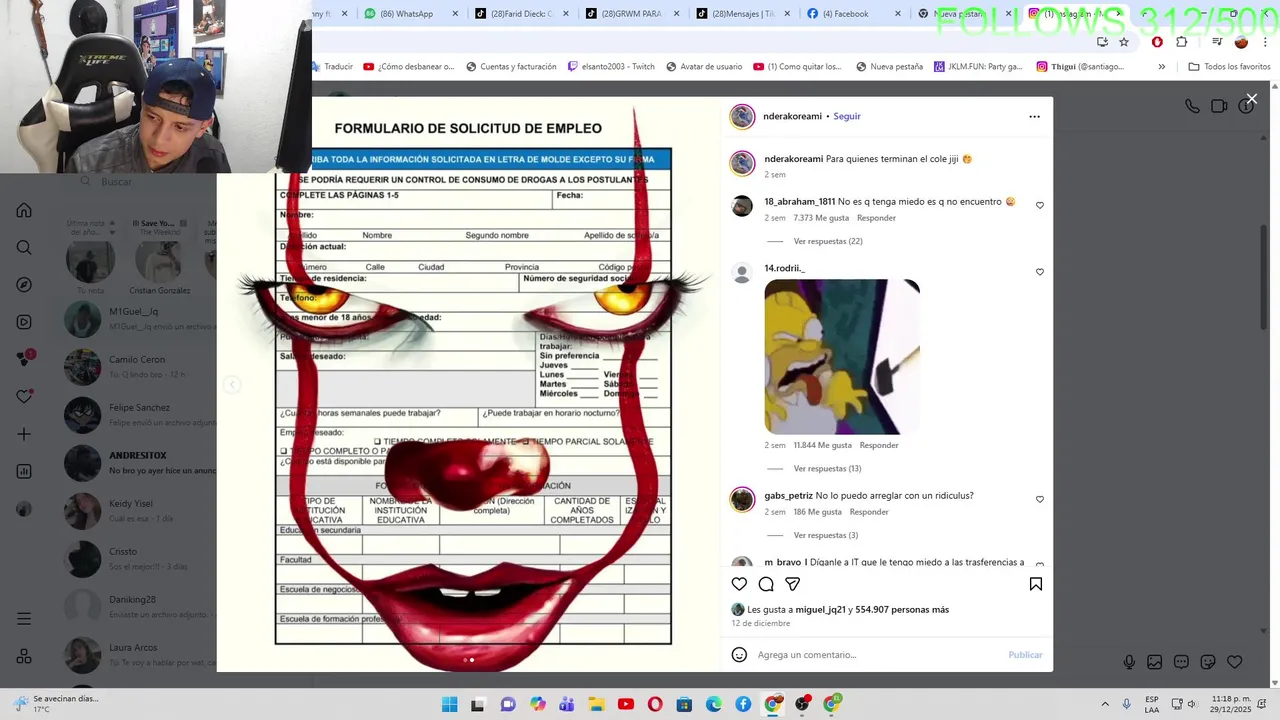1280x720 pixels.
Task: Open post options three-dot menu
Action: click(x=1034, y=116)
